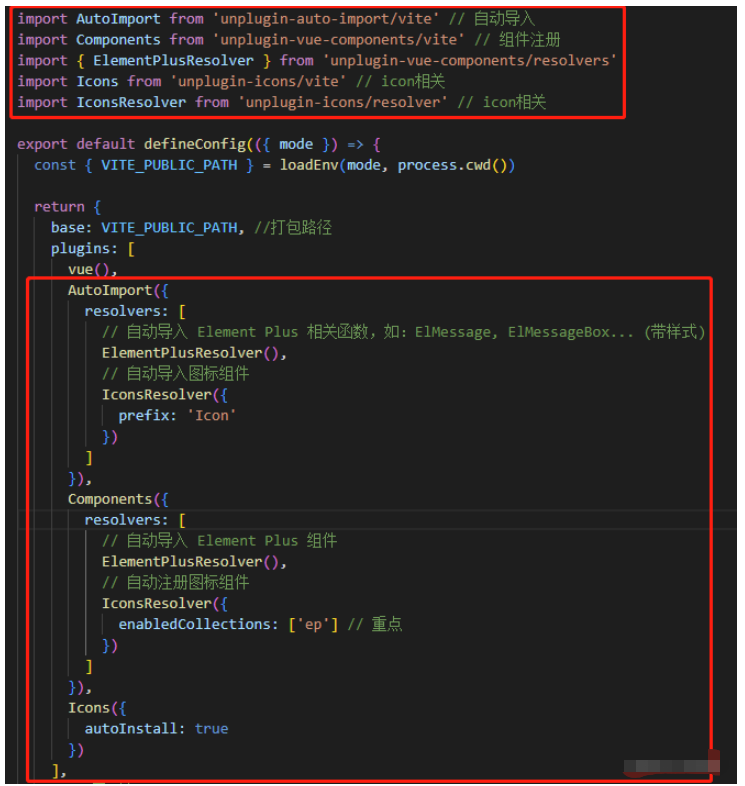
Task: Click 'import Icons' identifier
Action: coord(97,82)
